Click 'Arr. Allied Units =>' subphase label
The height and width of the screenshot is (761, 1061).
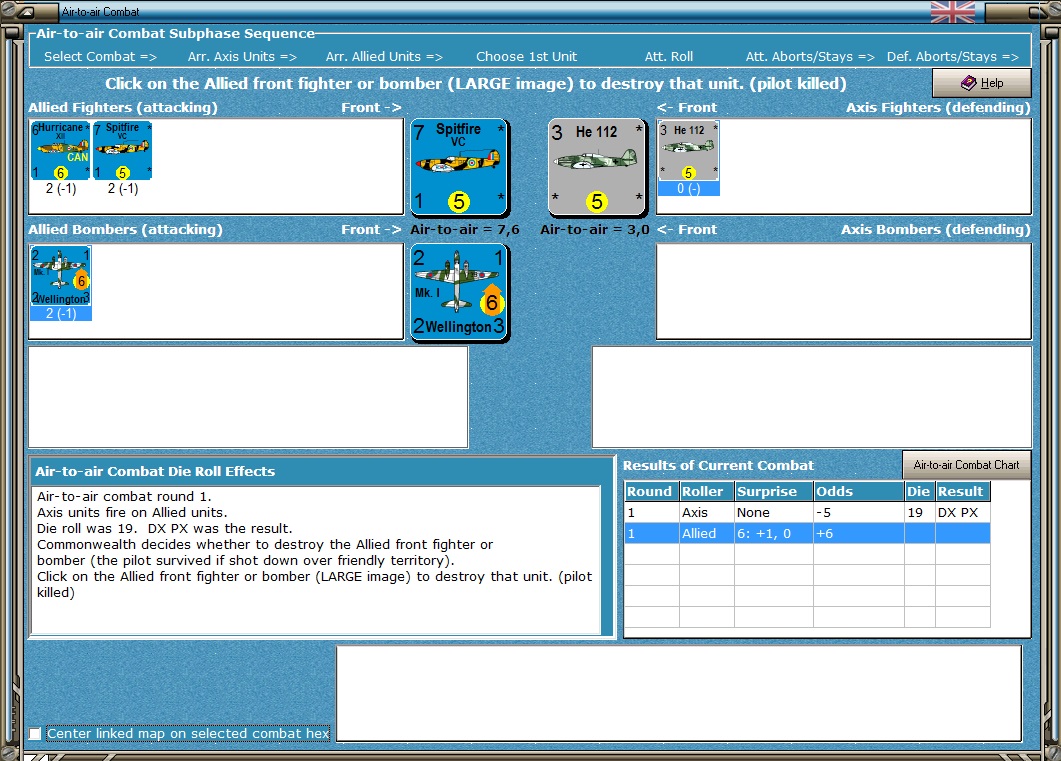384,57
